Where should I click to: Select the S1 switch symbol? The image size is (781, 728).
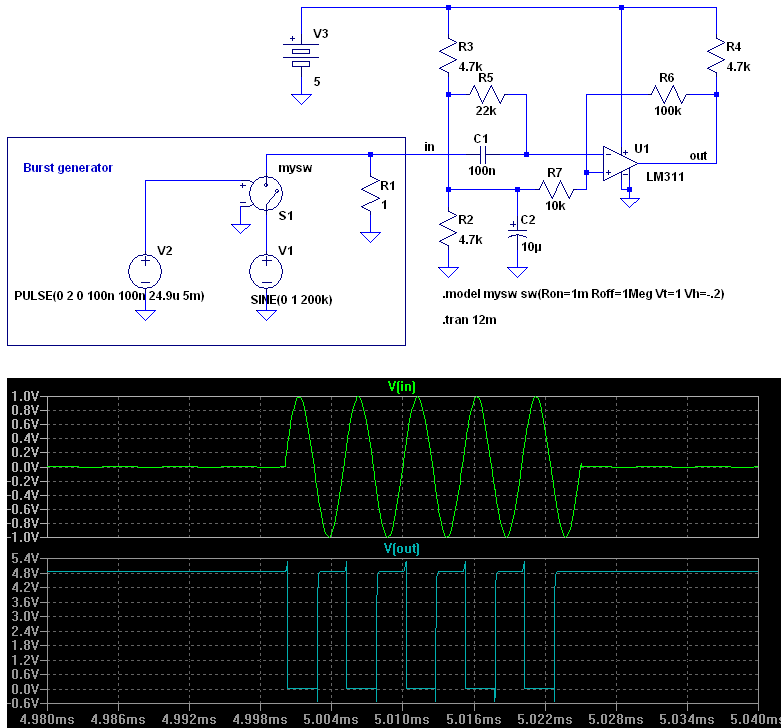[x=265, y=193]
